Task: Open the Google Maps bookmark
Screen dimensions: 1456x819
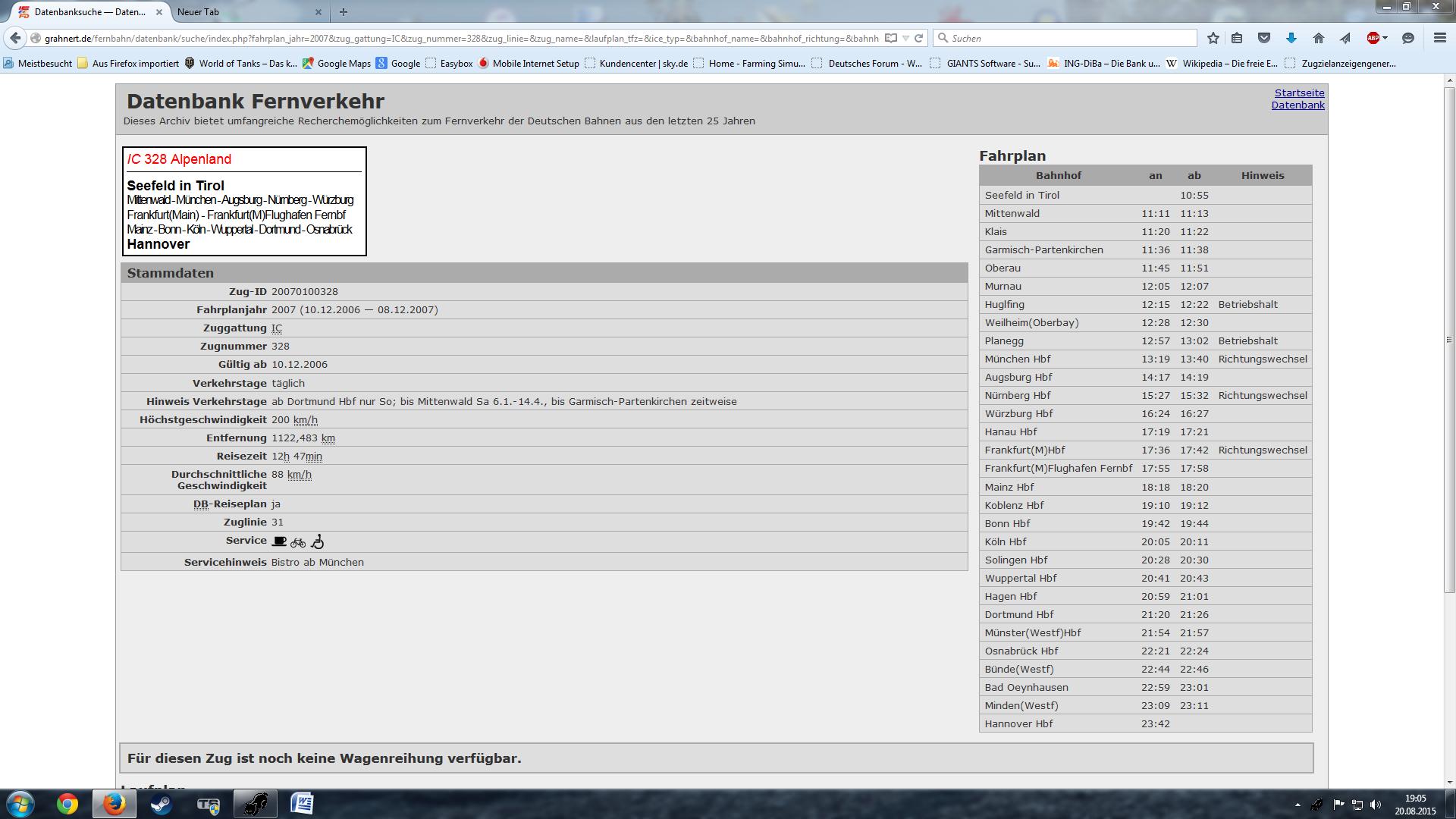Action: (x=337, y=64)
